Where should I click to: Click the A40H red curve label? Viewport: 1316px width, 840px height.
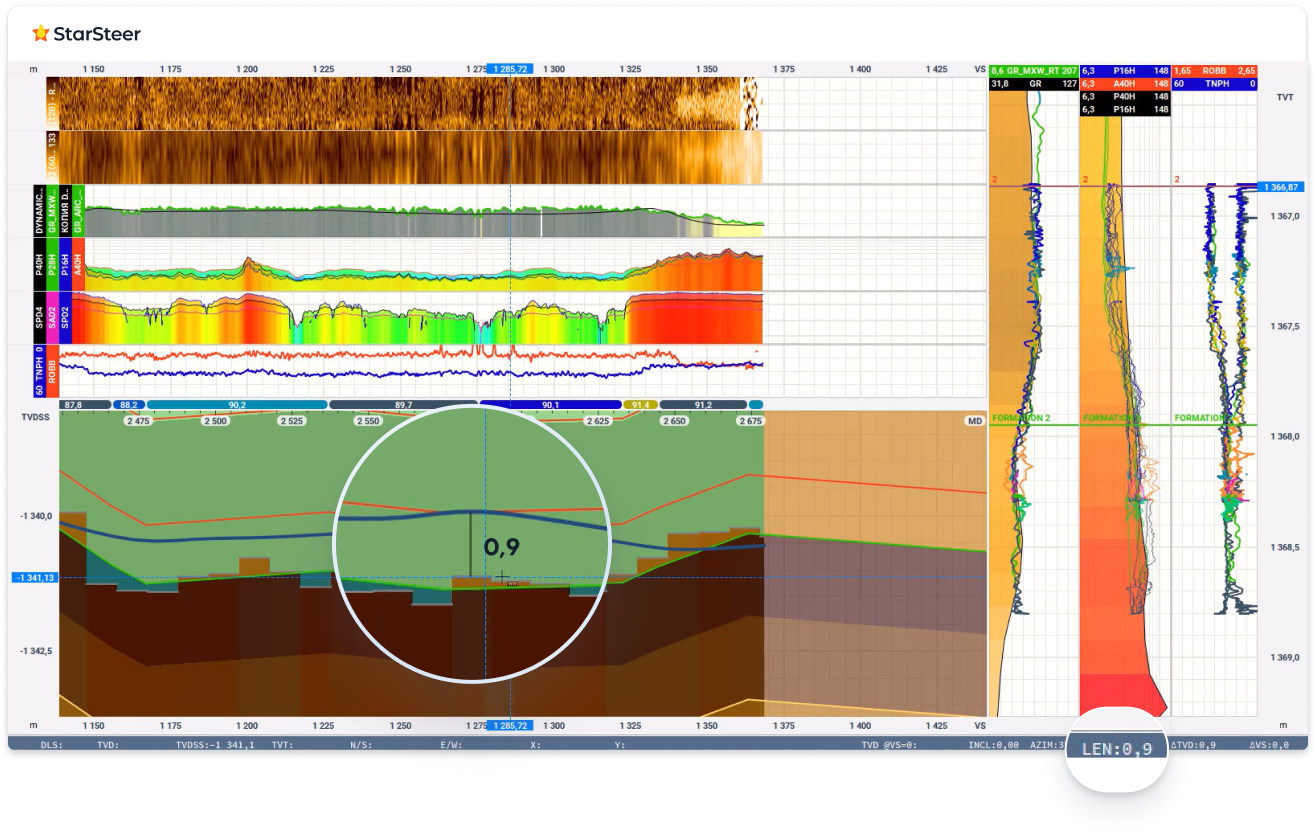[x=78, y=263]
